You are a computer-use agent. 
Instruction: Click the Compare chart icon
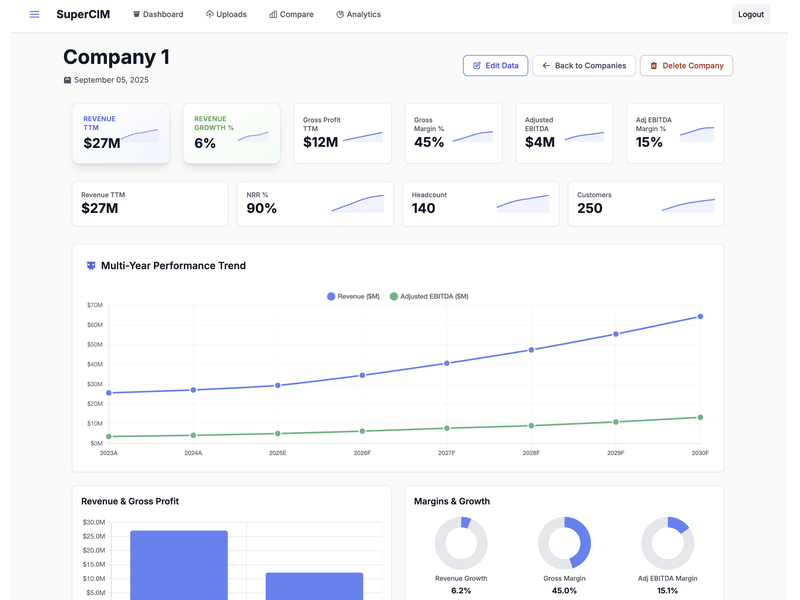[273, 15]
